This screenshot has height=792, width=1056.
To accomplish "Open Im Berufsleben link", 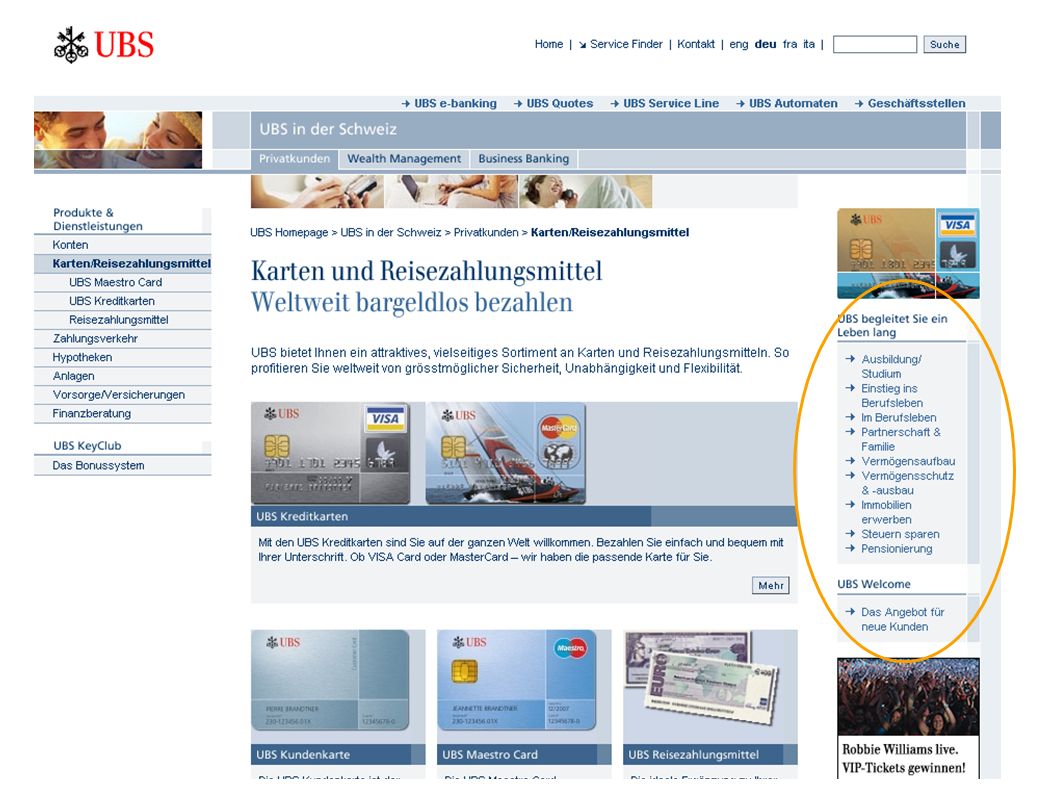I will coord(898,418).
